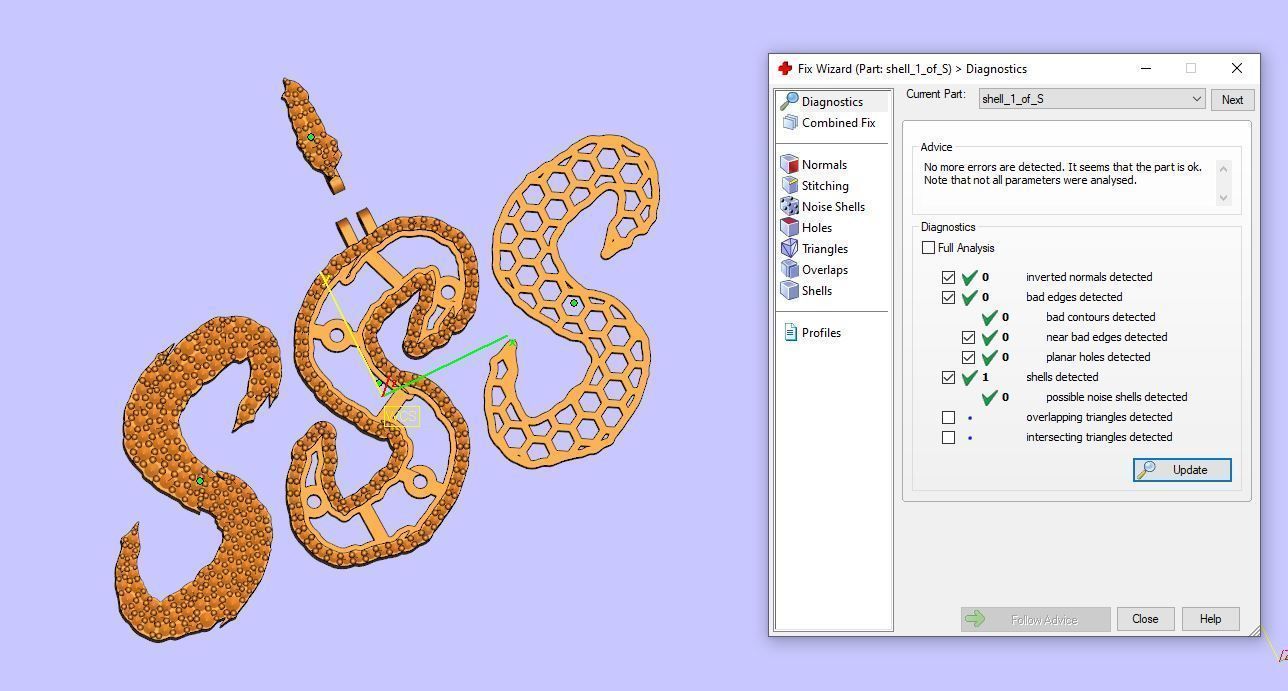Viewport: 1288px width, 691px height.
Task: Click the Profiles document icon
Action: point(790,332)
